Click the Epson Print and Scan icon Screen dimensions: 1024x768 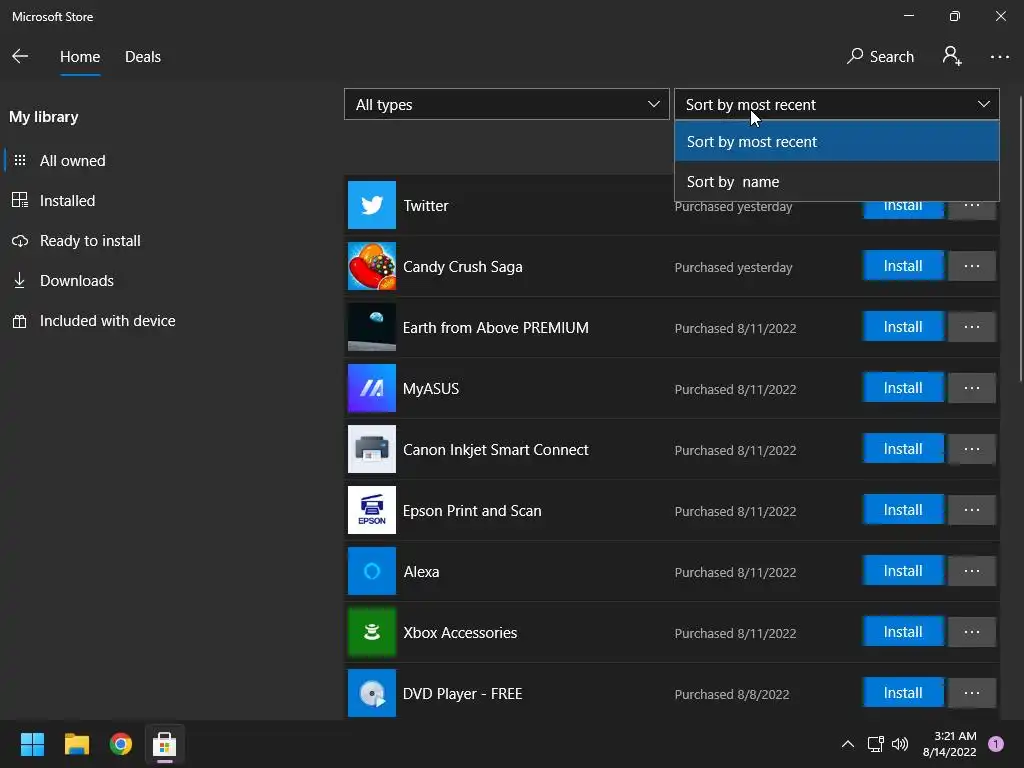pyautogui.click(x=372, y=510)
